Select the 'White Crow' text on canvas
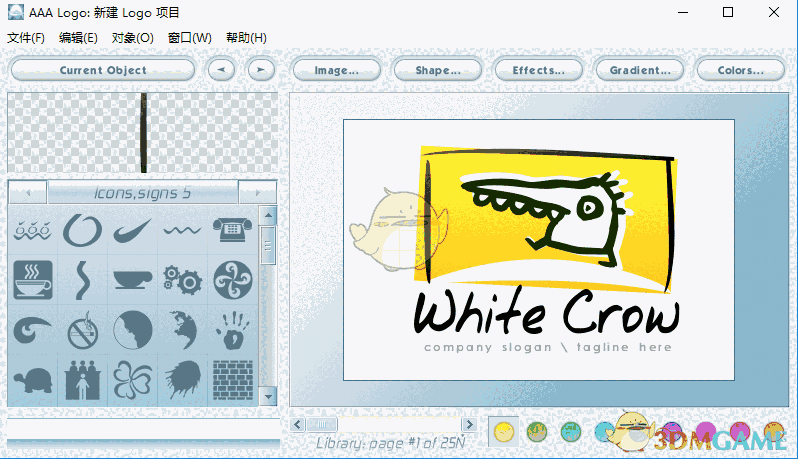The height and width of the screenshot is (459, 798). pos(547,312)
